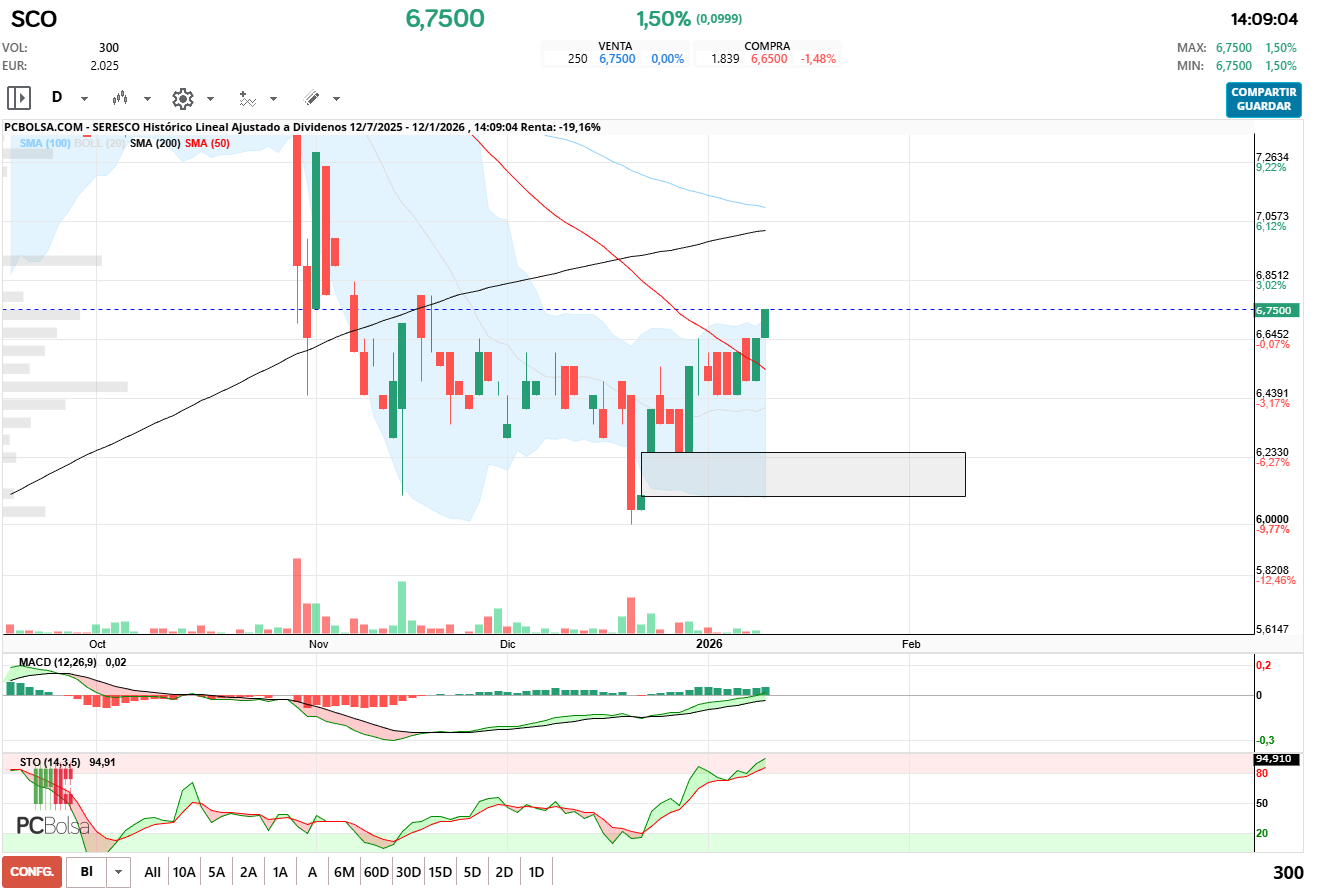Screen dimensions: 1317x893
Task: Click the VENTA price 6,7500
Action: click(617, 59)
